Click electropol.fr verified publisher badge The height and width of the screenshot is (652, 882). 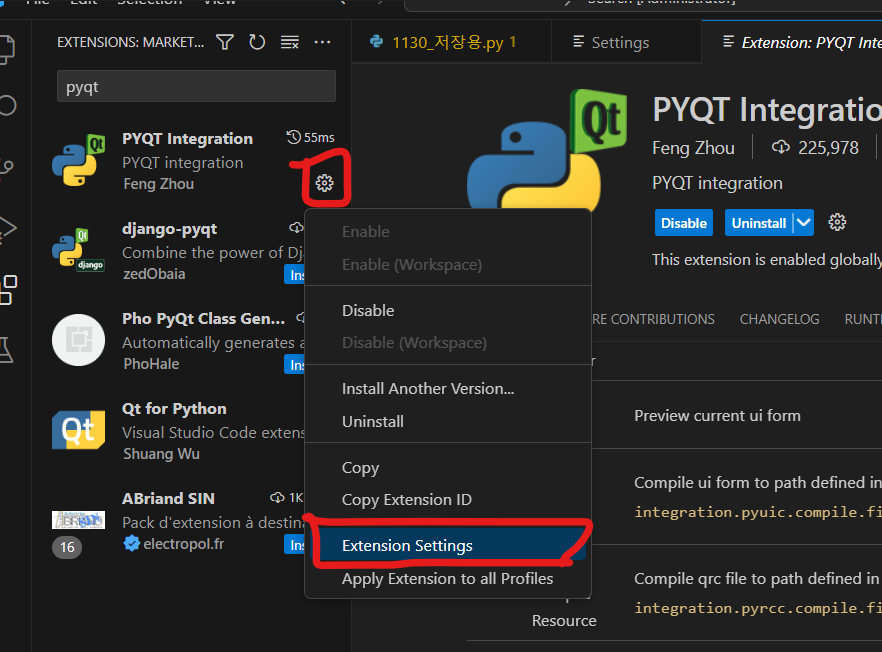(132, 543)
